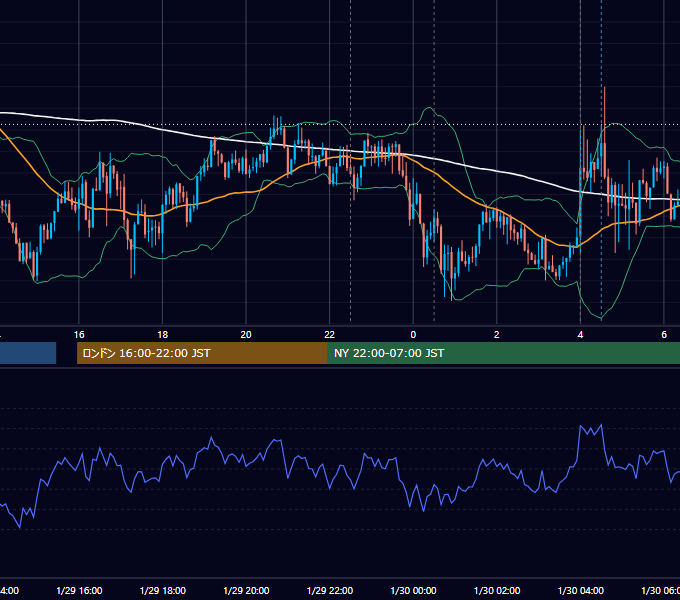Screen dimensions: 680x600
Task: Click the 0 hour label on price chart axis
Action: pyautogui.click(x=413, y=335)
